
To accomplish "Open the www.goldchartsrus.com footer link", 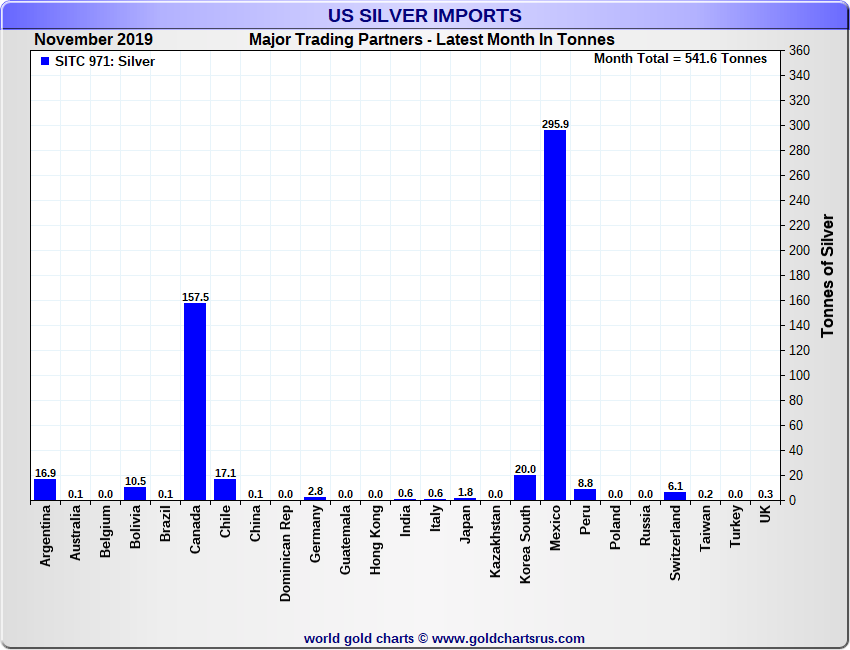I will tap(508, 638).
